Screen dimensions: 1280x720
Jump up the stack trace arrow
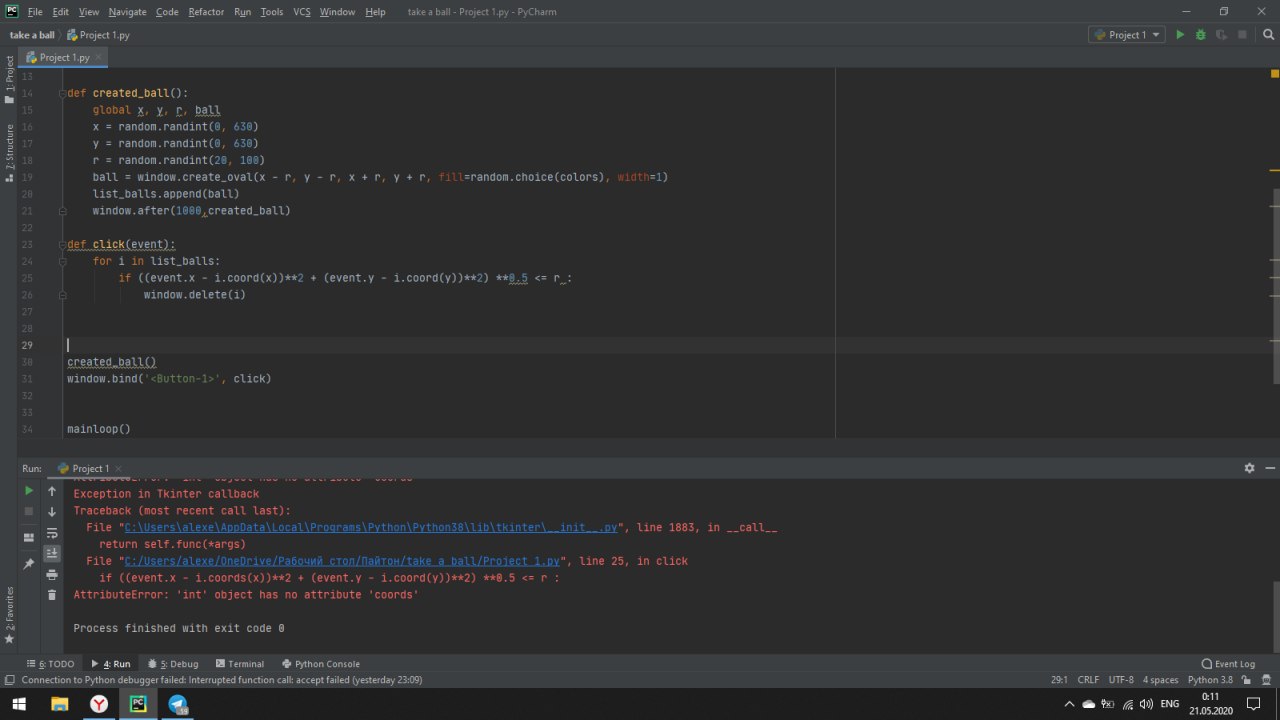(52, 491)
